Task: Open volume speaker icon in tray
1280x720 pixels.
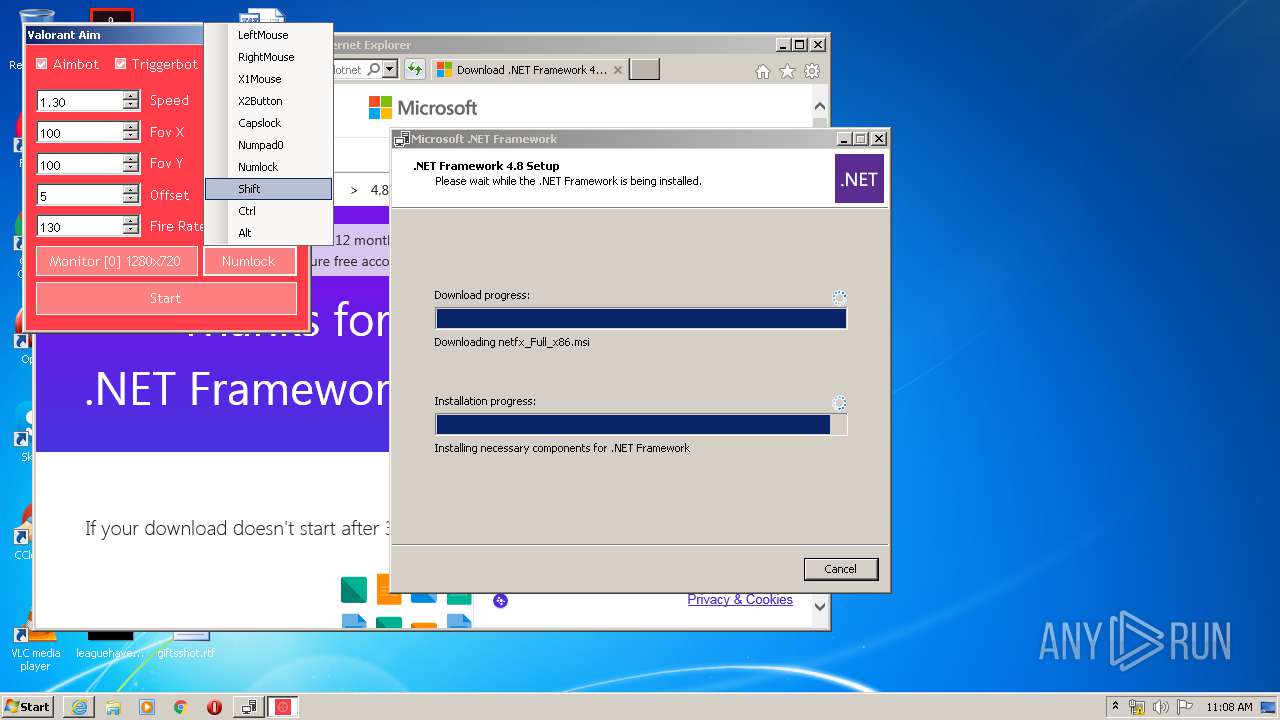Action: (x=1161, y=707)
